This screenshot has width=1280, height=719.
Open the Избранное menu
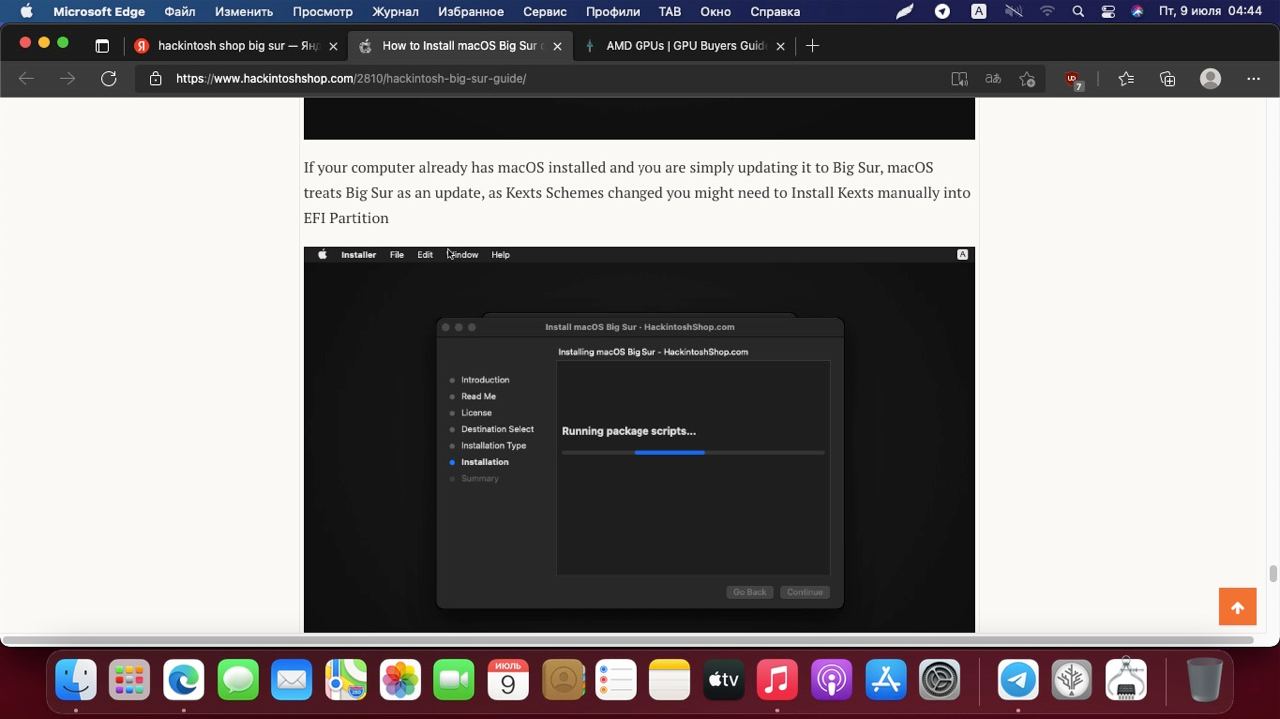coord(470,11)
